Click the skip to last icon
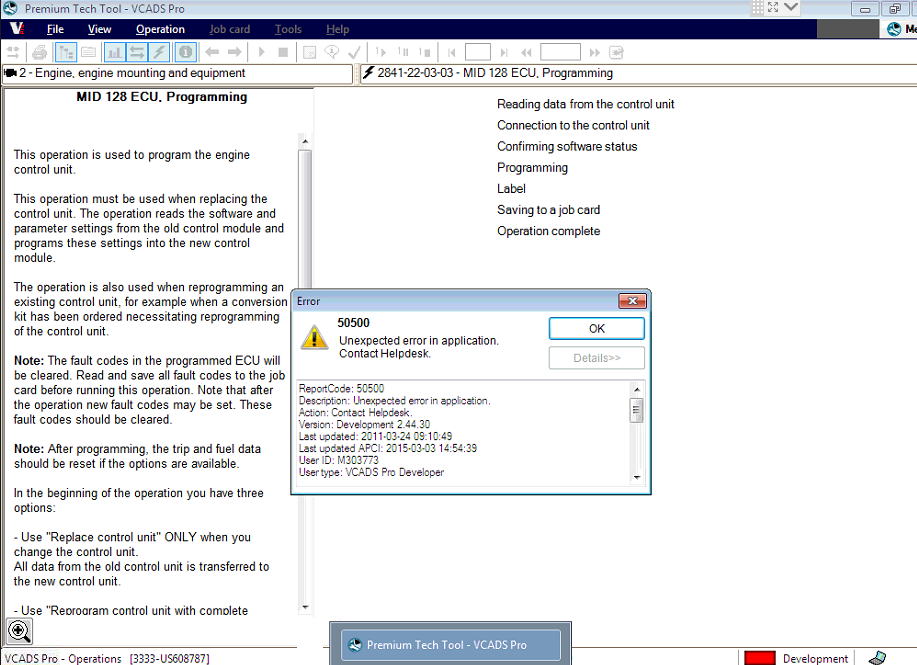 pyautogui.click(x=504, y=53)
